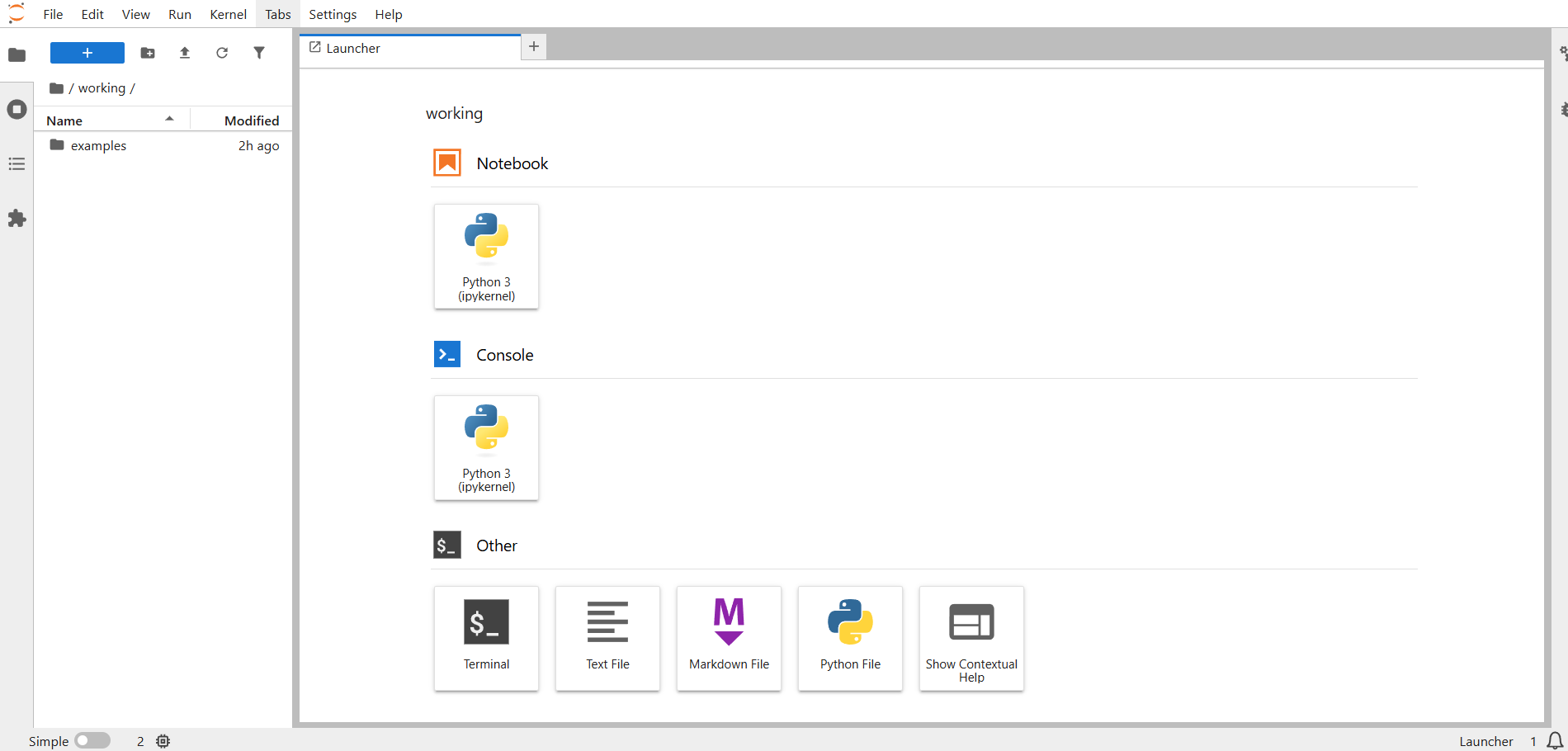Open the Run menu
This screenshot has height=751, width=1568.
pyautogui.click(x=180, y=14)
